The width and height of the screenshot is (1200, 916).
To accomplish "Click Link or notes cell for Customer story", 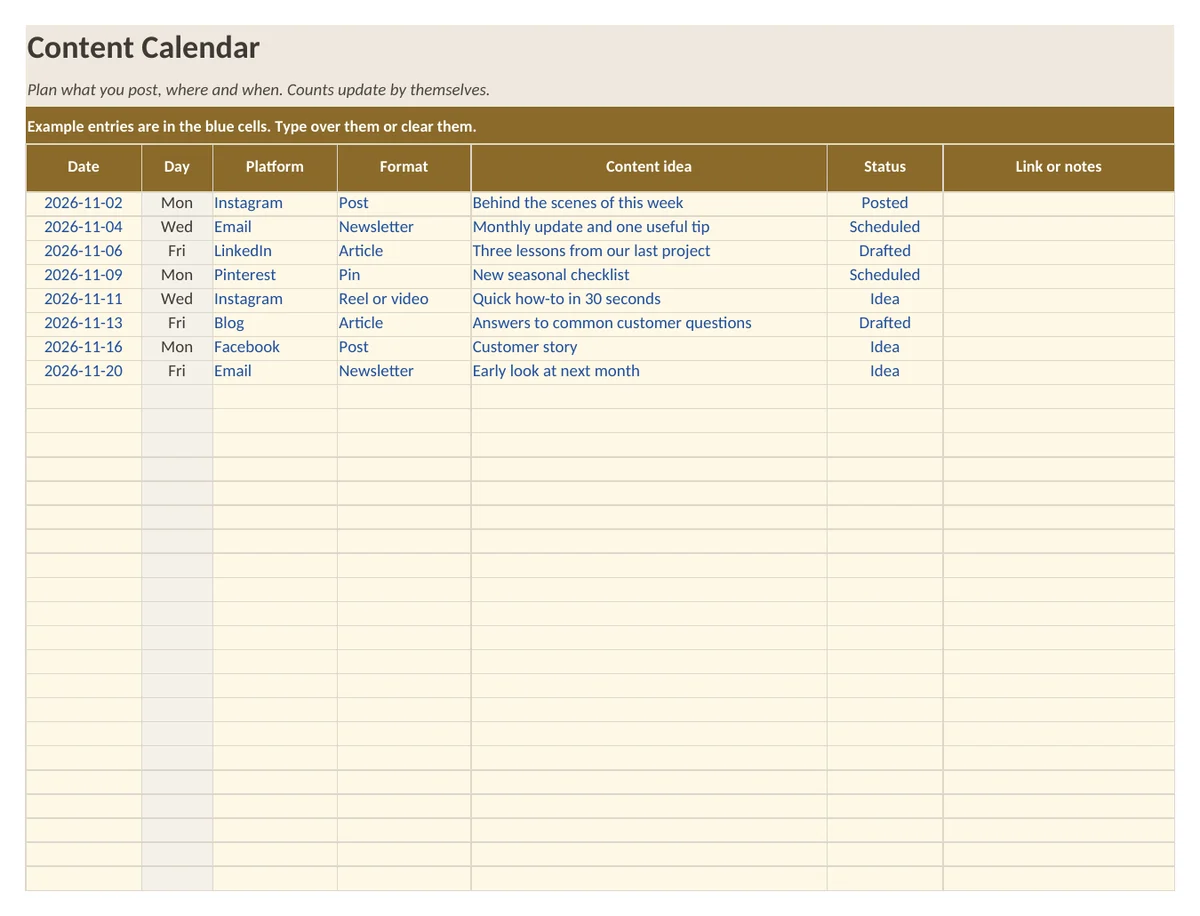I will click(x=1058, y=347).
